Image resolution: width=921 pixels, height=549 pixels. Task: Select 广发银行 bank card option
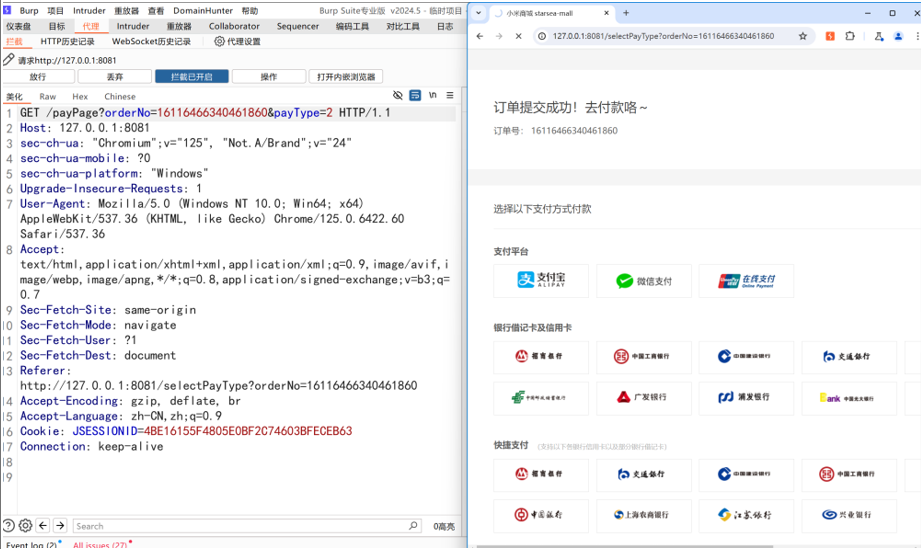[x=644, y=398]
